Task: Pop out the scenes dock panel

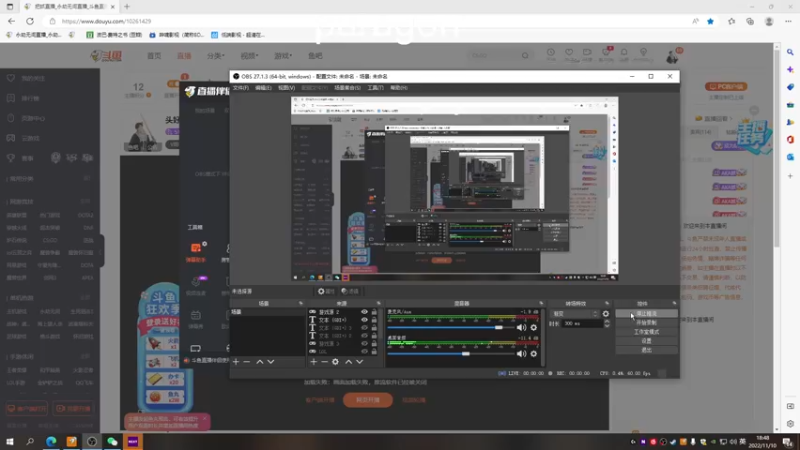Action: (x=301, y=304)
